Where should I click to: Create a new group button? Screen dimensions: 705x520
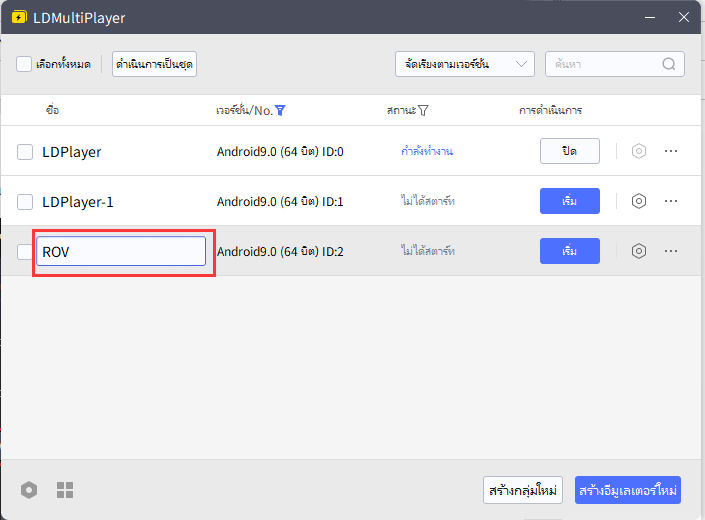523,490
